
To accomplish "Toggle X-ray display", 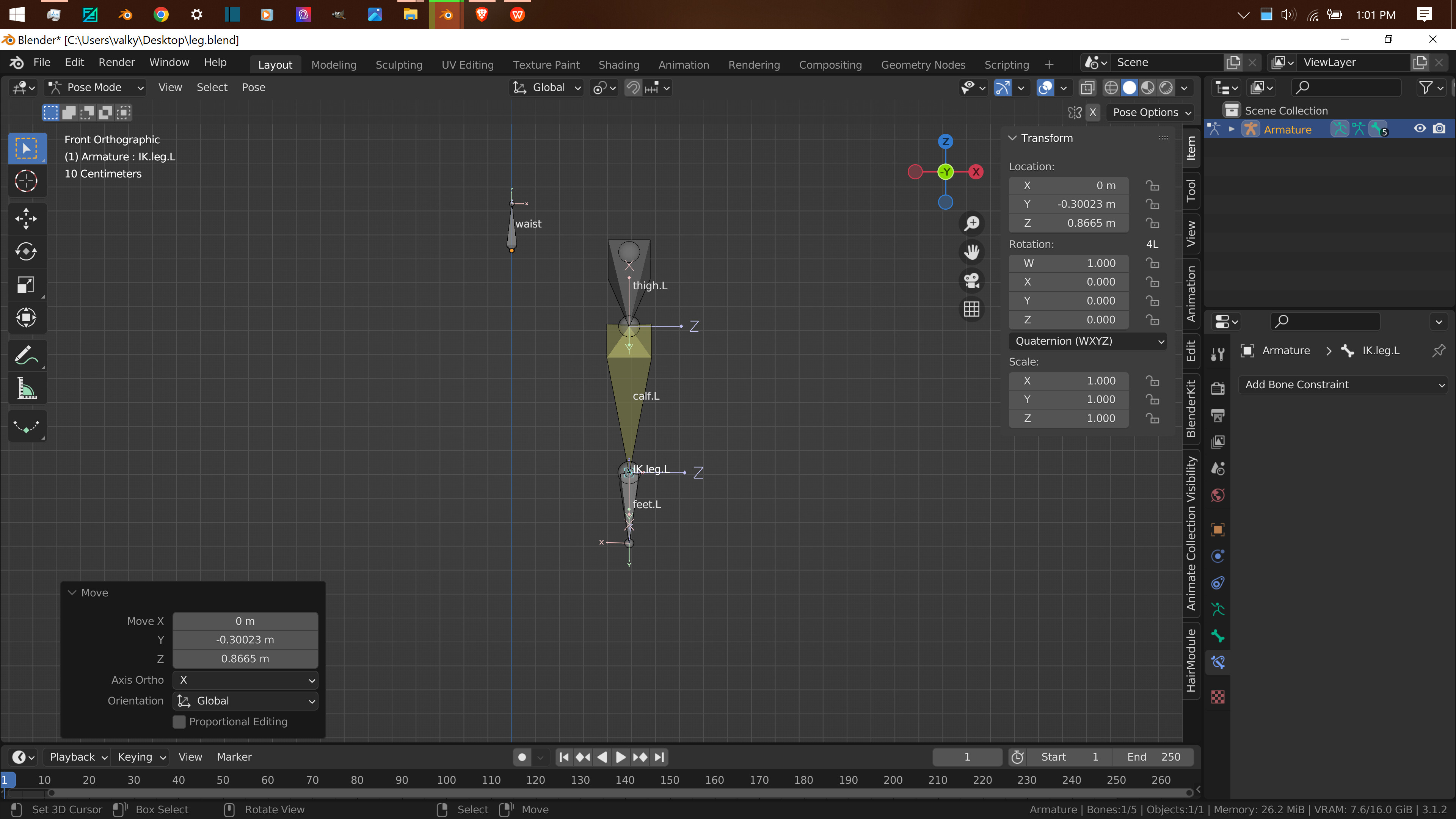I will point(1087,88).
